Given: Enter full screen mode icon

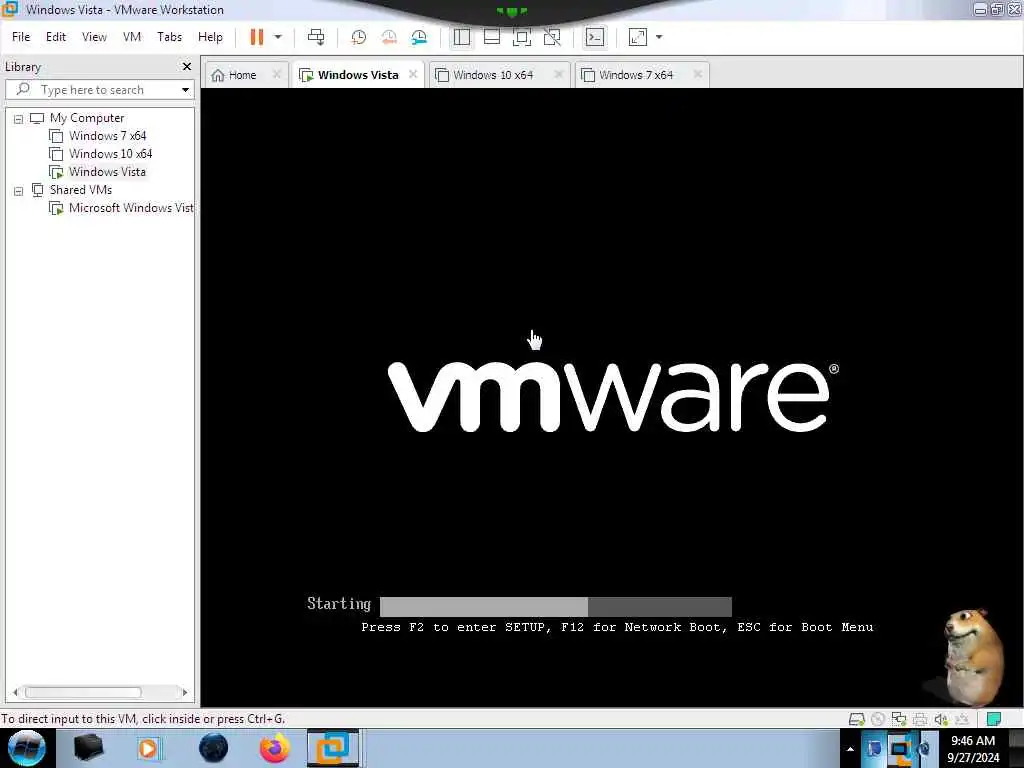Looking at the screenshot, I should [522, 37].
